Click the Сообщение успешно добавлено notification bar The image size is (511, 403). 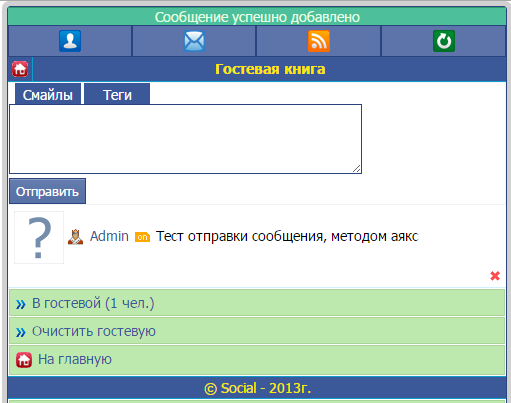point(257,17)
